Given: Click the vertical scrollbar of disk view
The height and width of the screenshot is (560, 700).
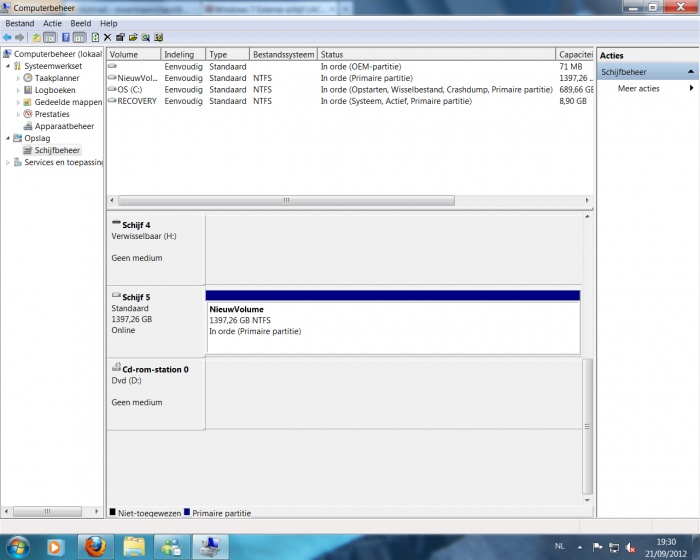Looking at the screenshot, I should [588, 426].
